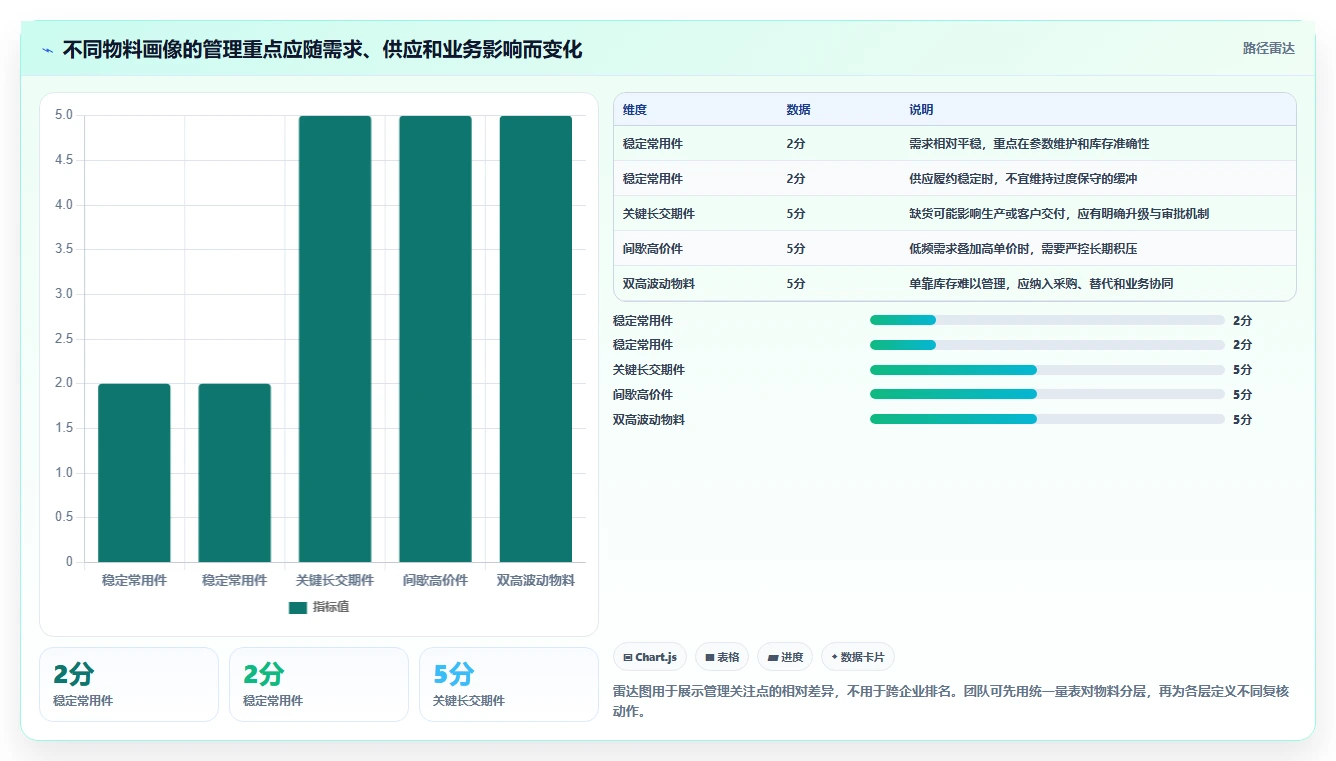
Task: Click the description starting 单靠库存难以管理
Action: [1041, 284]
